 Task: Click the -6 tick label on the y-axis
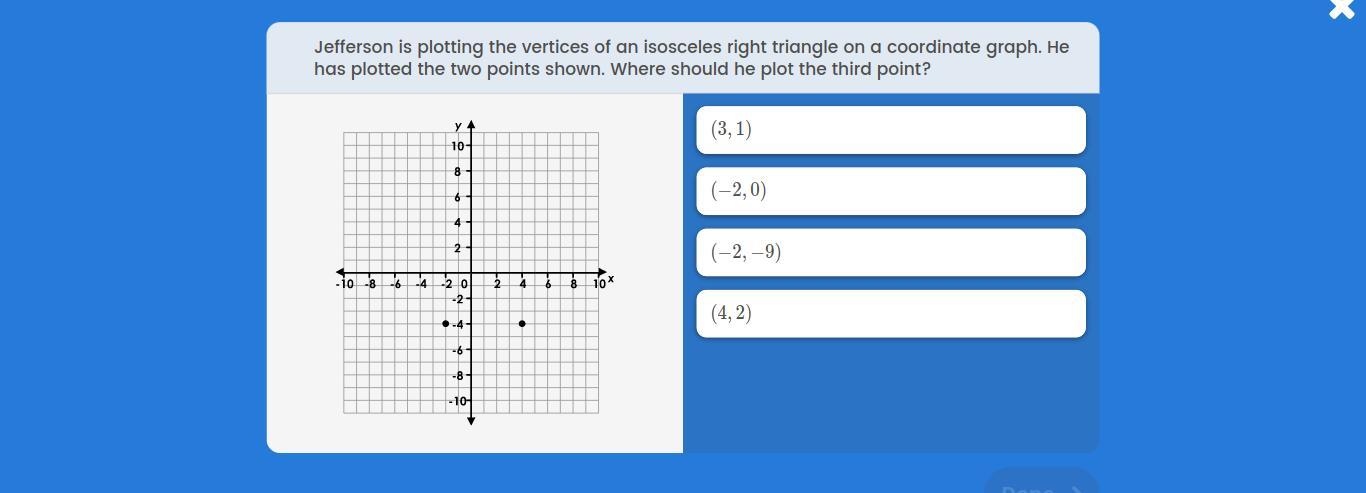coord(457,350)
